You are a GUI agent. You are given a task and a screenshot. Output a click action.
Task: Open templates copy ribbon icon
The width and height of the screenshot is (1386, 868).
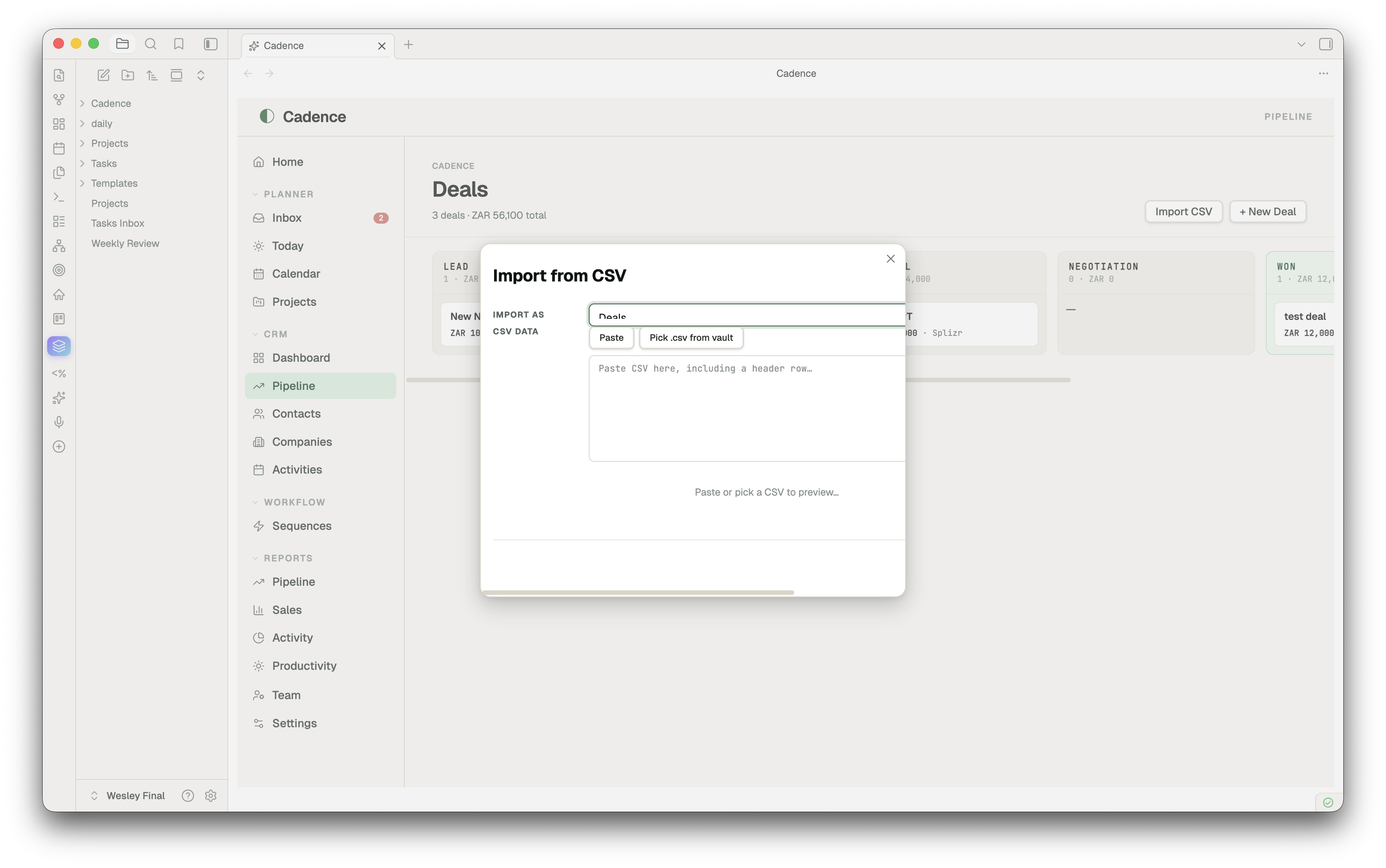(x=59, y=173)
